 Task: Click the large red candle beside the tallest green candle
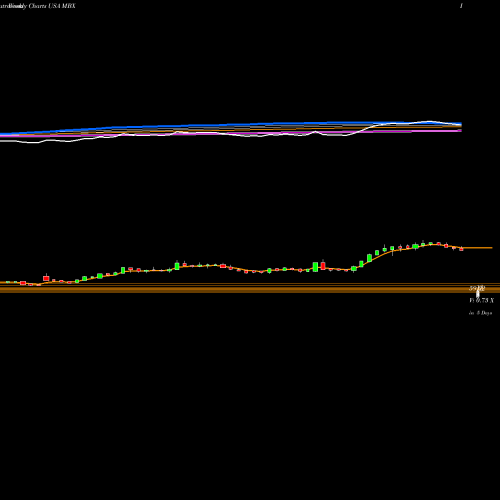tap(323, 266)
